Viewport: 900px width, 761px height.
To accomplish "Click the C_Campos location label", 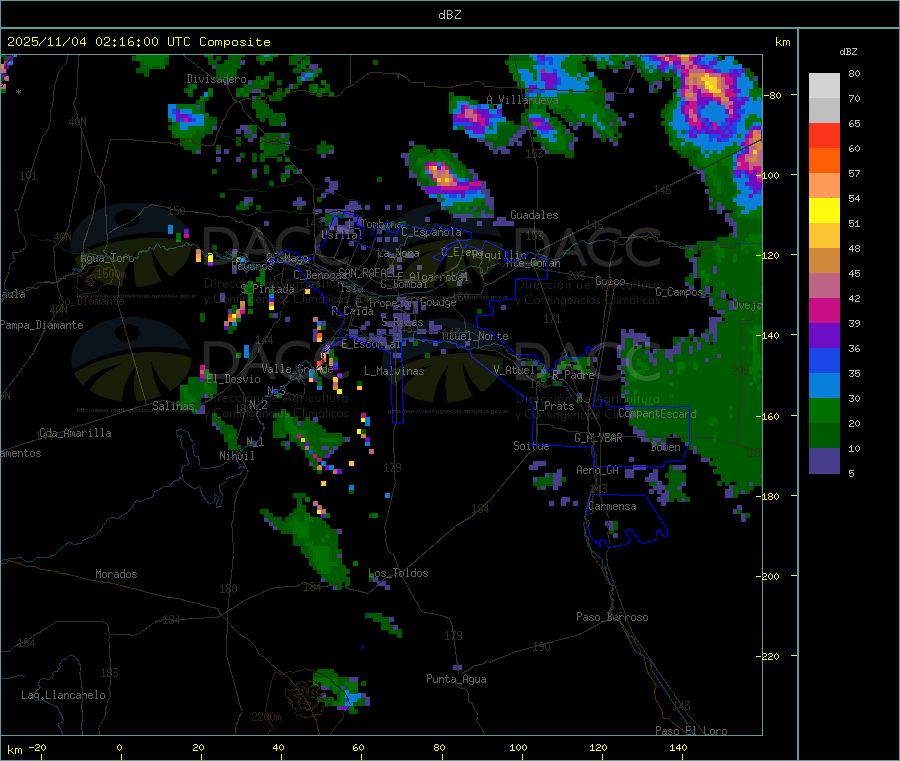I will click(679, 292).
